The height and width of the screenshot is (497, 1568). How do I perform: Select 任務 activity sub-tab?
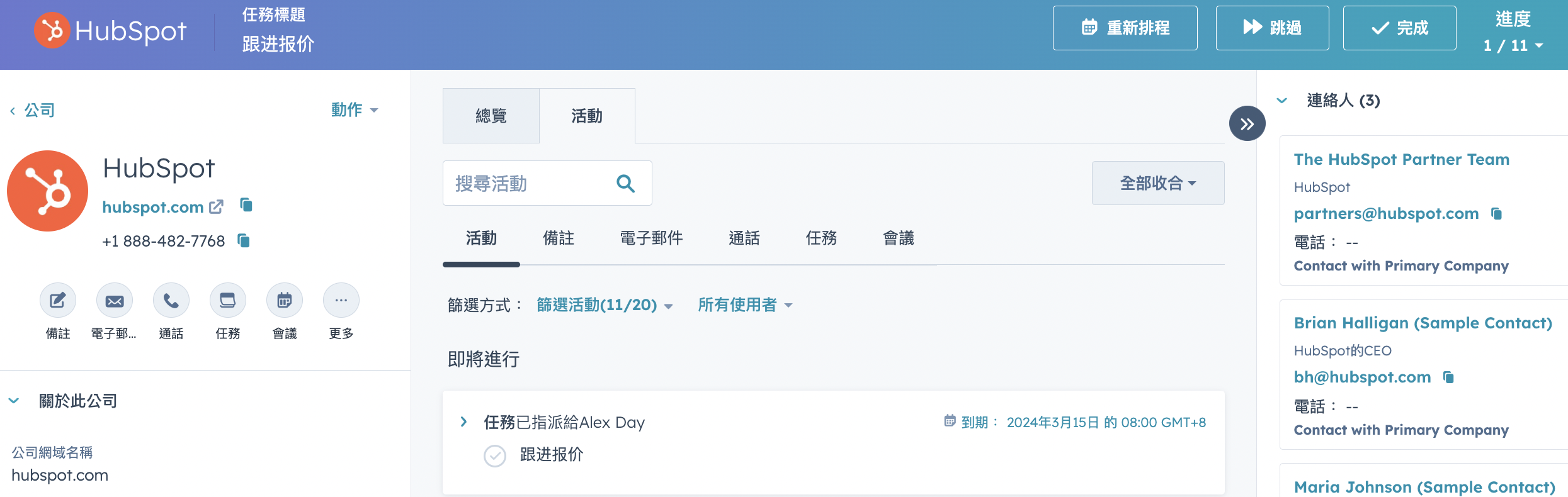822,238
